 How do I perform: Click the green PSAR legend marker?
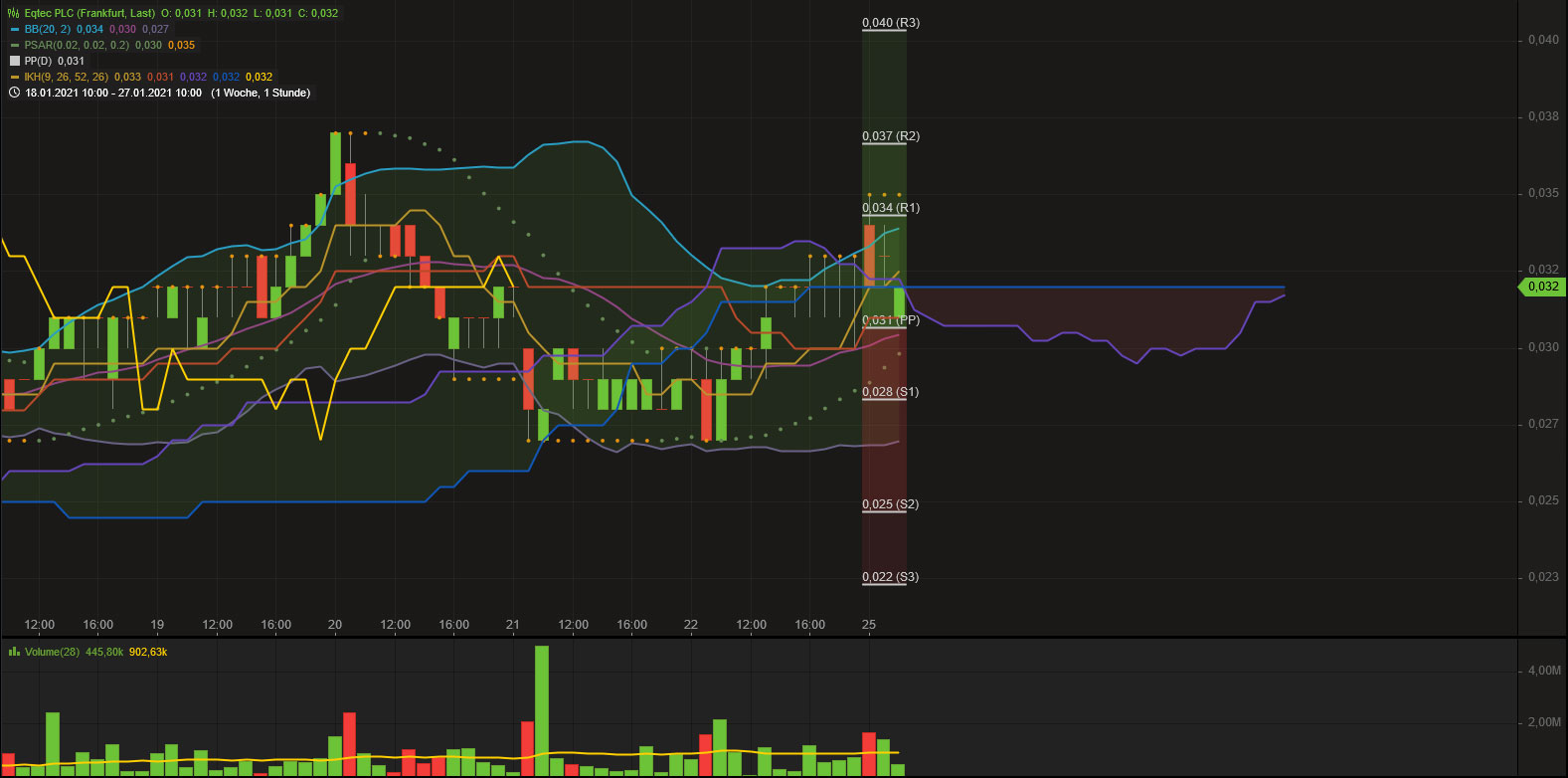coord(14,46)
